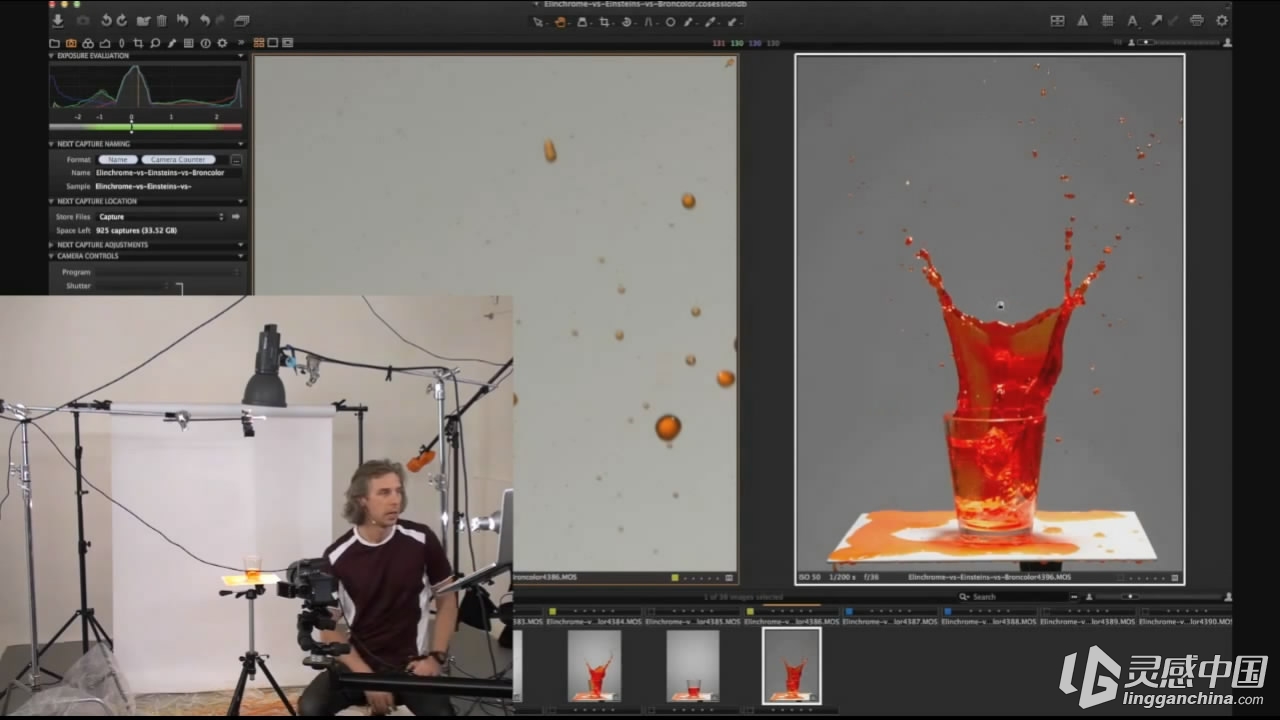1280x720 pixels.
Task: Select the Apply adjustments arrow tool
Action: (x=732, y=22)
